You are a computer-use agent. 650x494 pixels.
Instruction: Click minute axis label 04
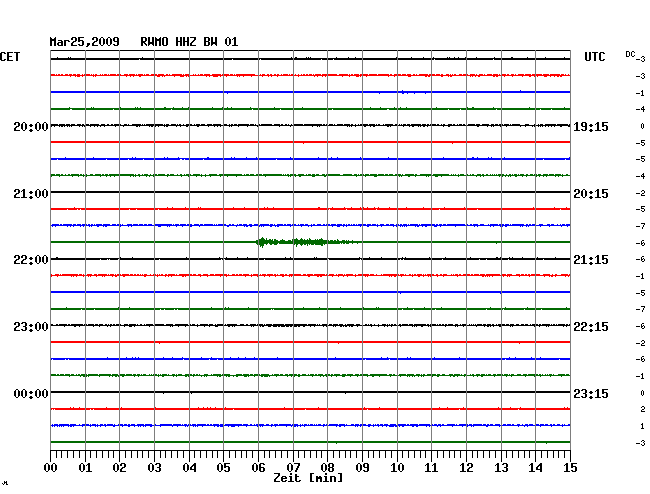[189, 468]
